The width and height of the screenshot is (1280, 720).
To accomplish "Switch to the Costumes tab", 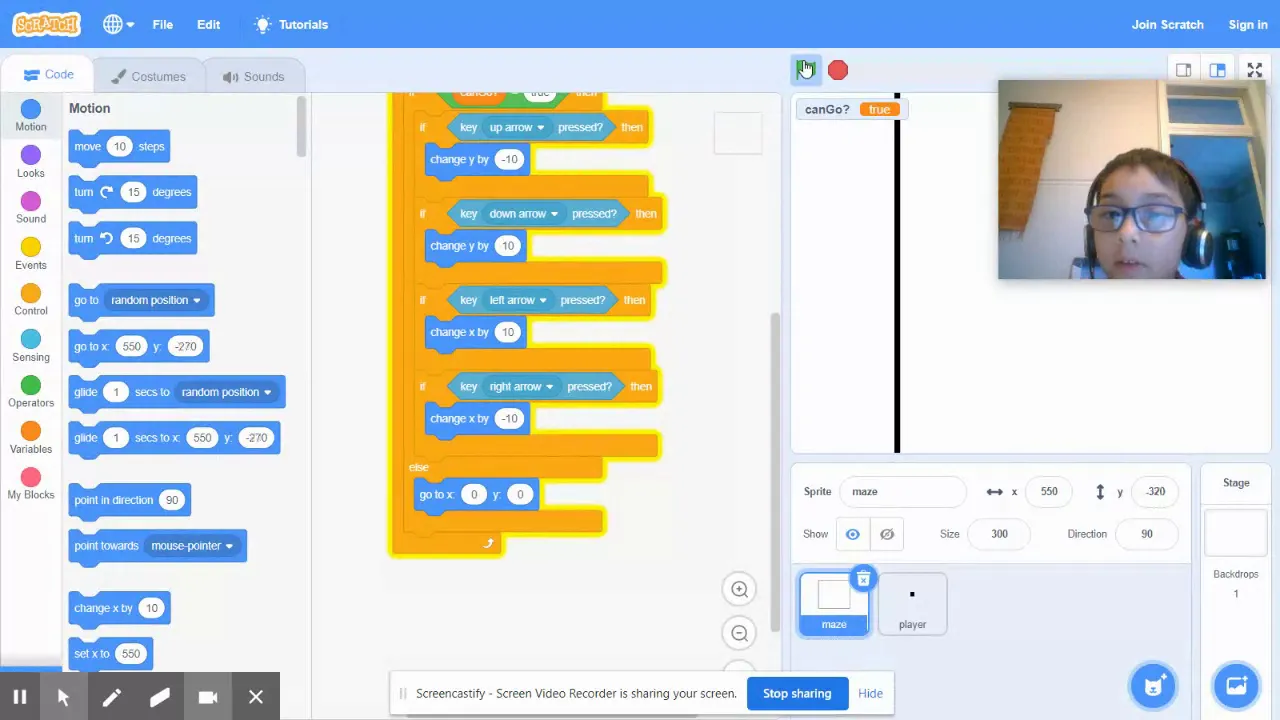I will (x=147, y=76).
